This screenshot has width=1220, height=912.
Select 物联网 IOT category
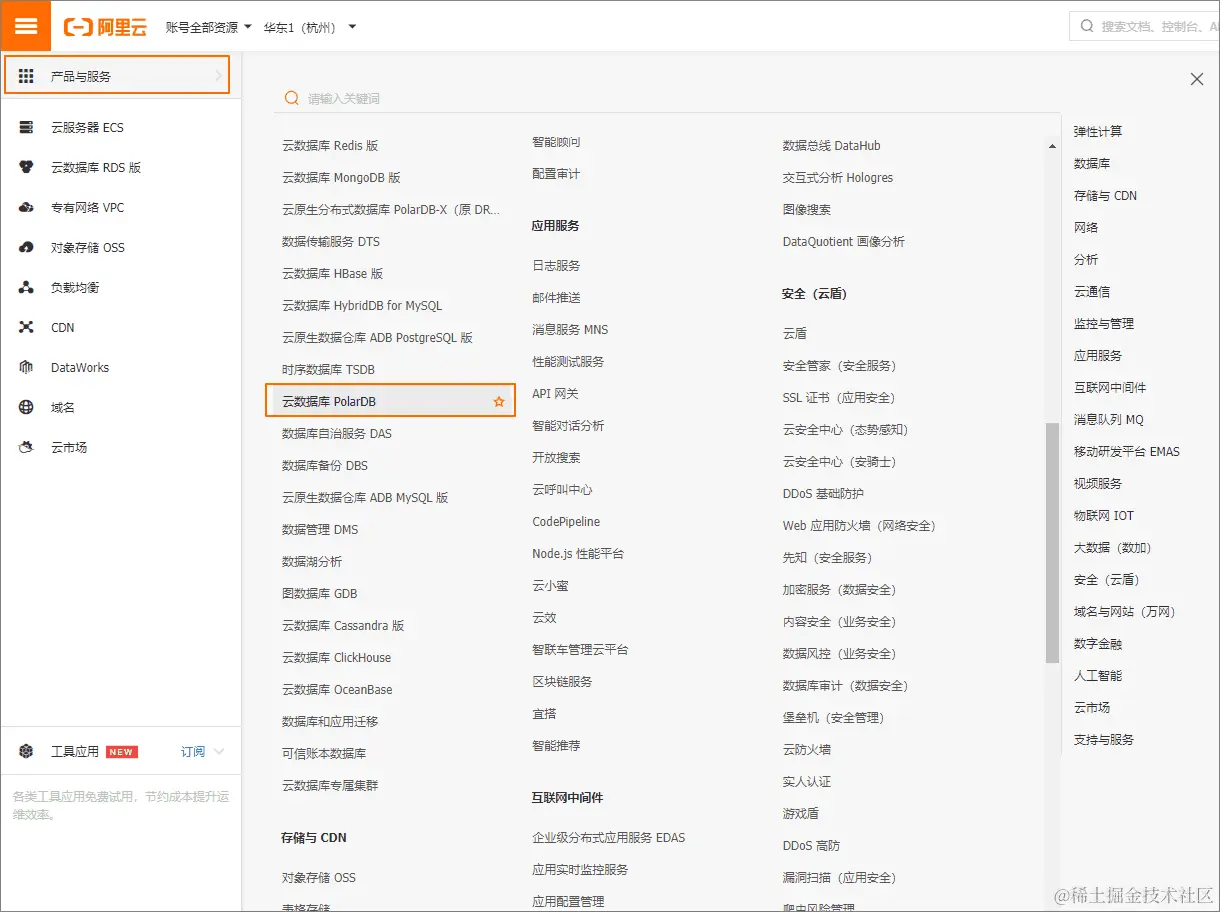1104,515
